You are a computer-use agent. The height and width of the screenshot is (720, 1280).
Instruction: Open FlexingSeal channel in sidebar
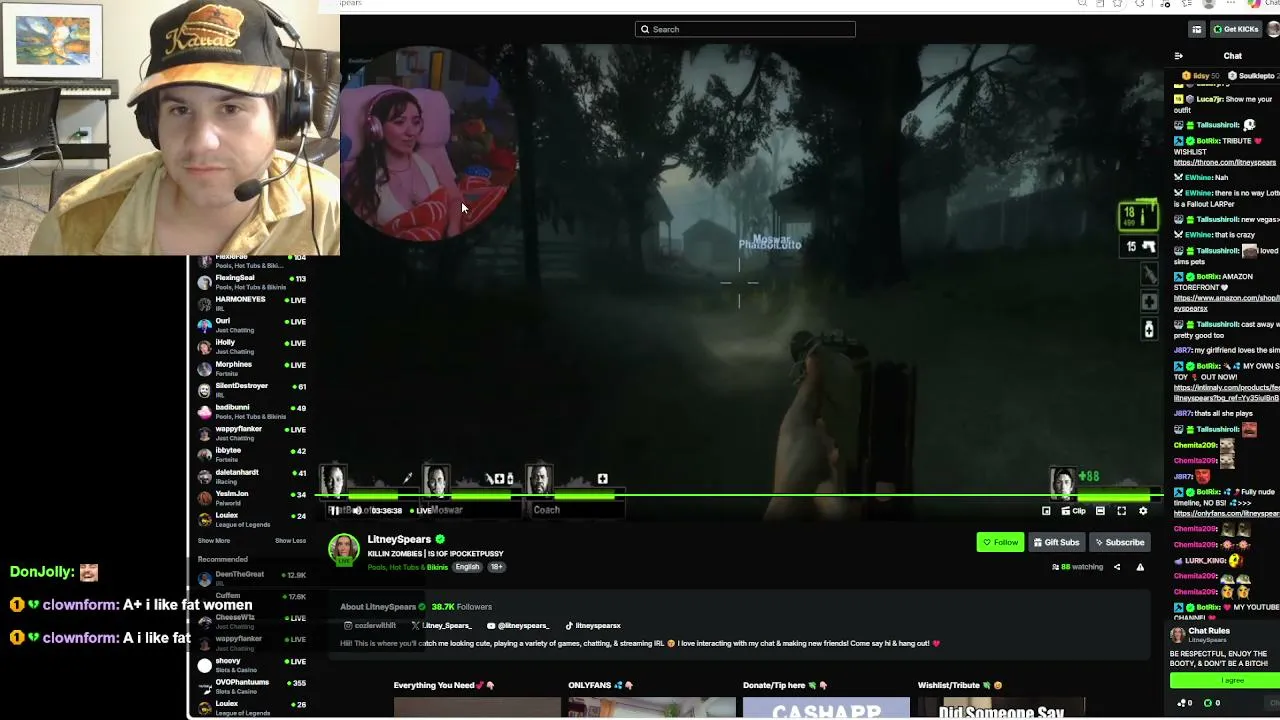[252, 282]
